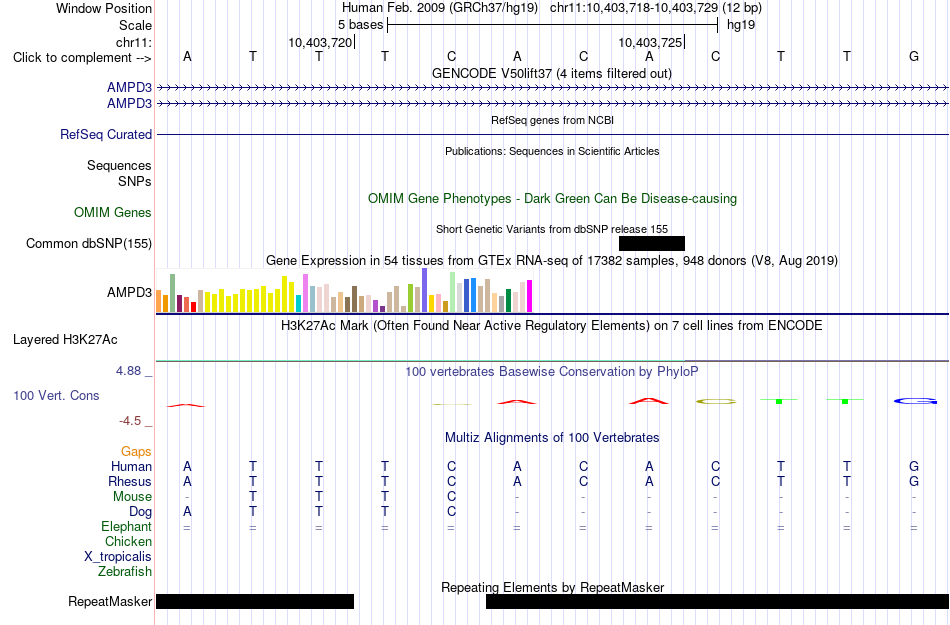Click the RefSeq Curated track label

106,134
